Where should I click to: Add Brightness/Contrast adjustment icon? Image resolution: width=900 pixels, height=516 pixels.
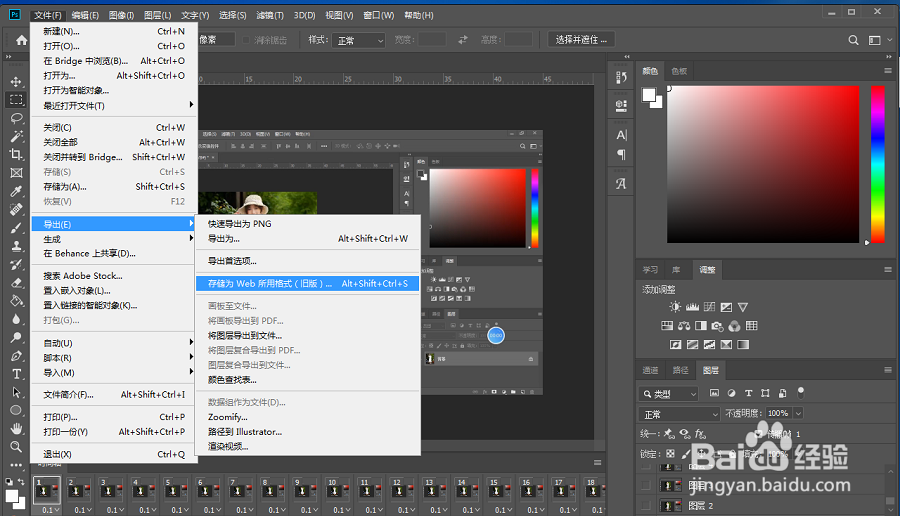pyautogui.click(x=674, y=307)
